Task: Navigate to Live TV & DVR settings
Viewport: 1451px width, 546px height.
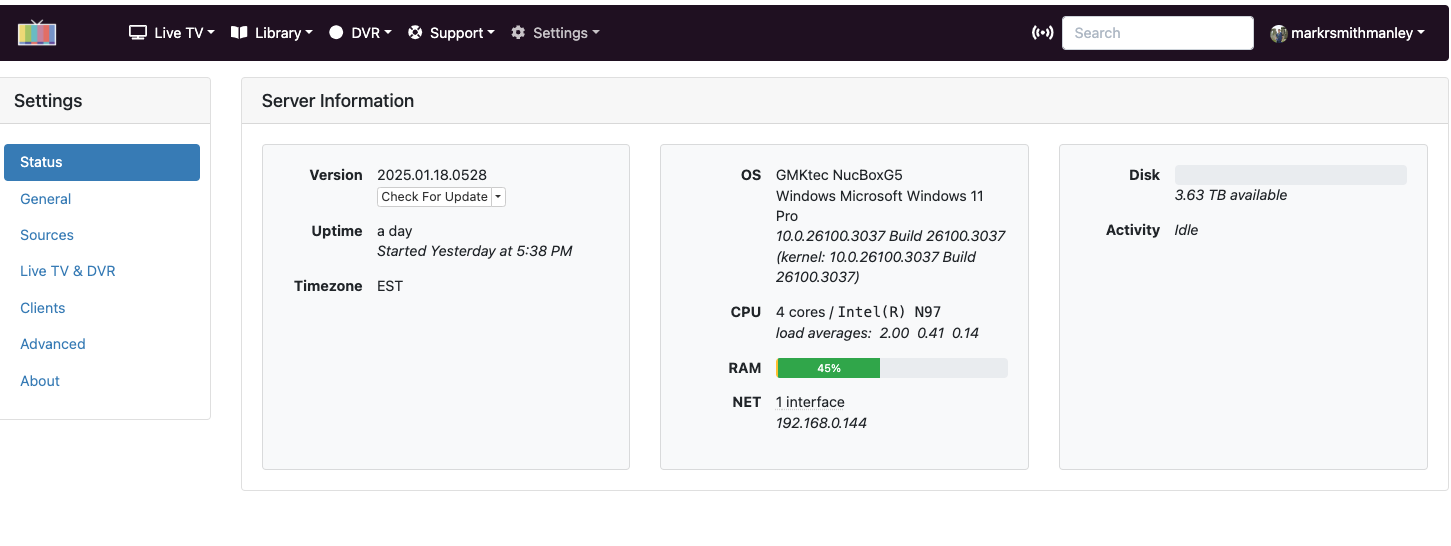Action: [68, 271]
